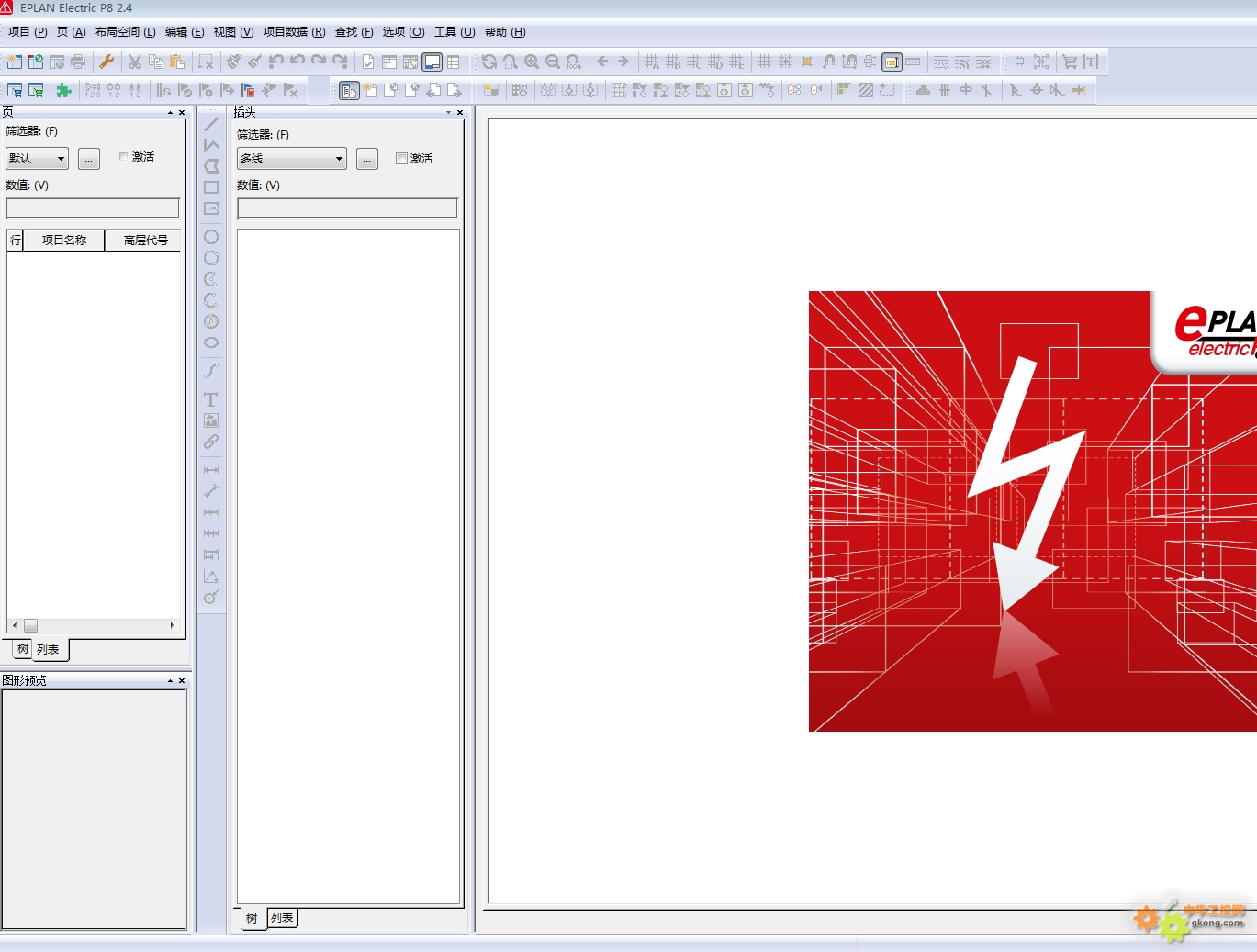1257x952 pixels.
Task: Click right arrow of 页 list scrollbar
Action: (172, 626)
